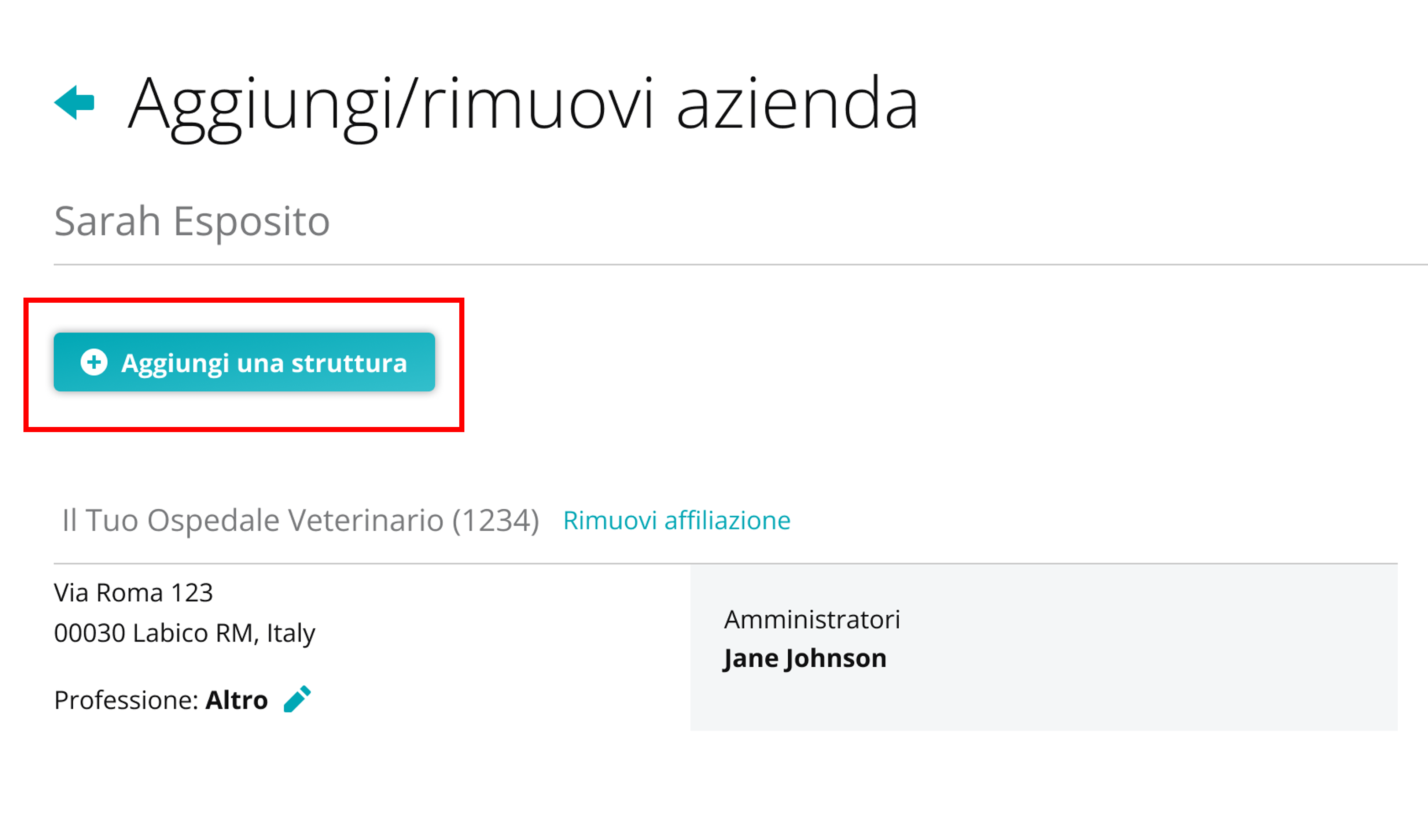Click the 00030 Labico RM, Italy line
This screenshot has height=840, width=1428.
(185, 633)
